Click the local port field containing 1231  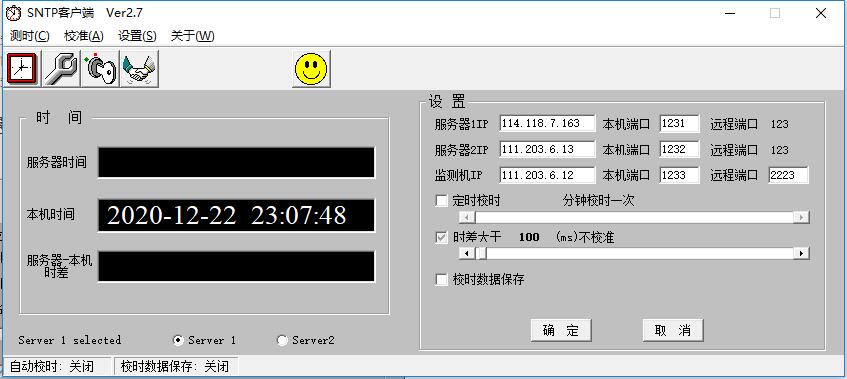tap(679, 124)
